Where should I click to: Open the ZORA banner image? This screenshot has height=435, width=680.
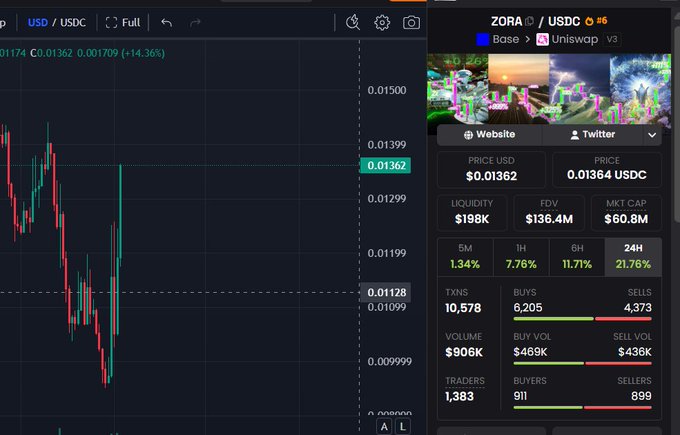(549, 89)
